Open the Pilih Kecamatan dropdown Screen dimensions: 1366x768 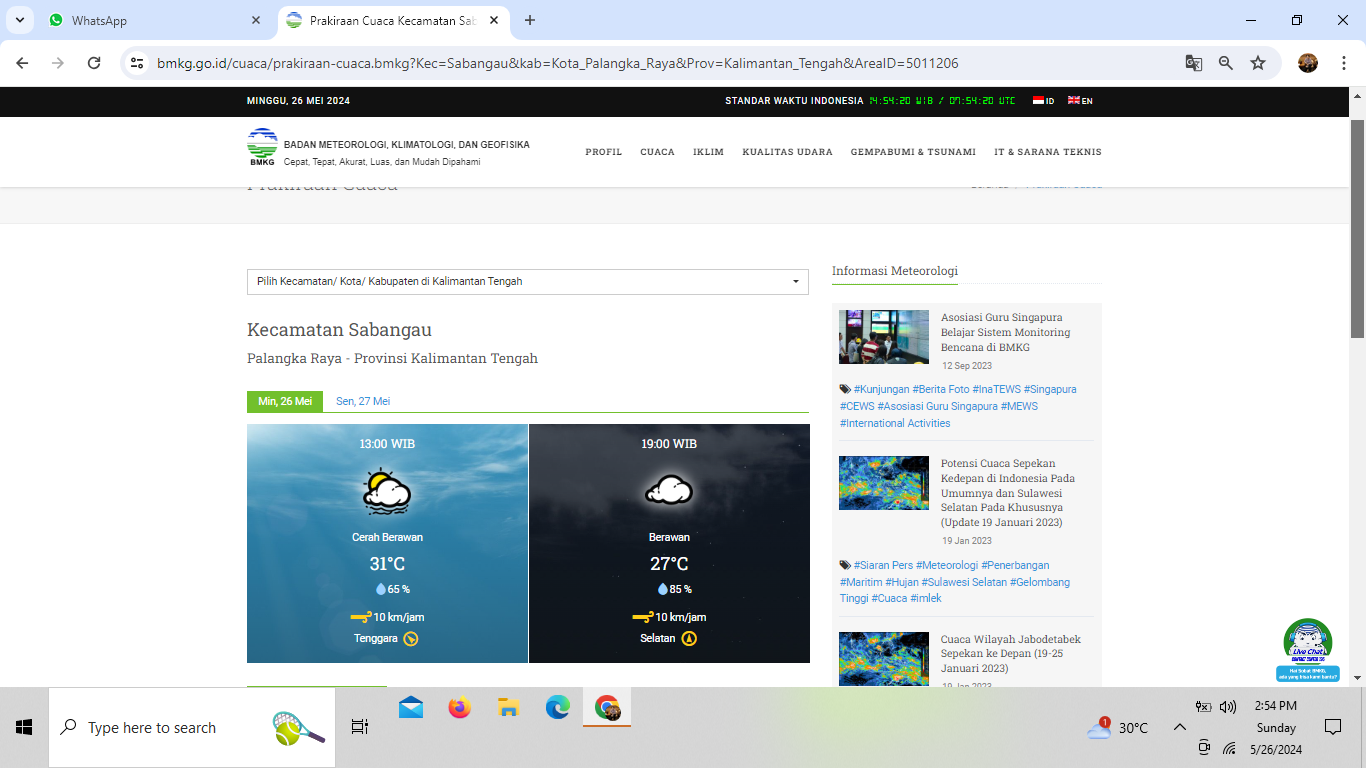coord(528,282)
